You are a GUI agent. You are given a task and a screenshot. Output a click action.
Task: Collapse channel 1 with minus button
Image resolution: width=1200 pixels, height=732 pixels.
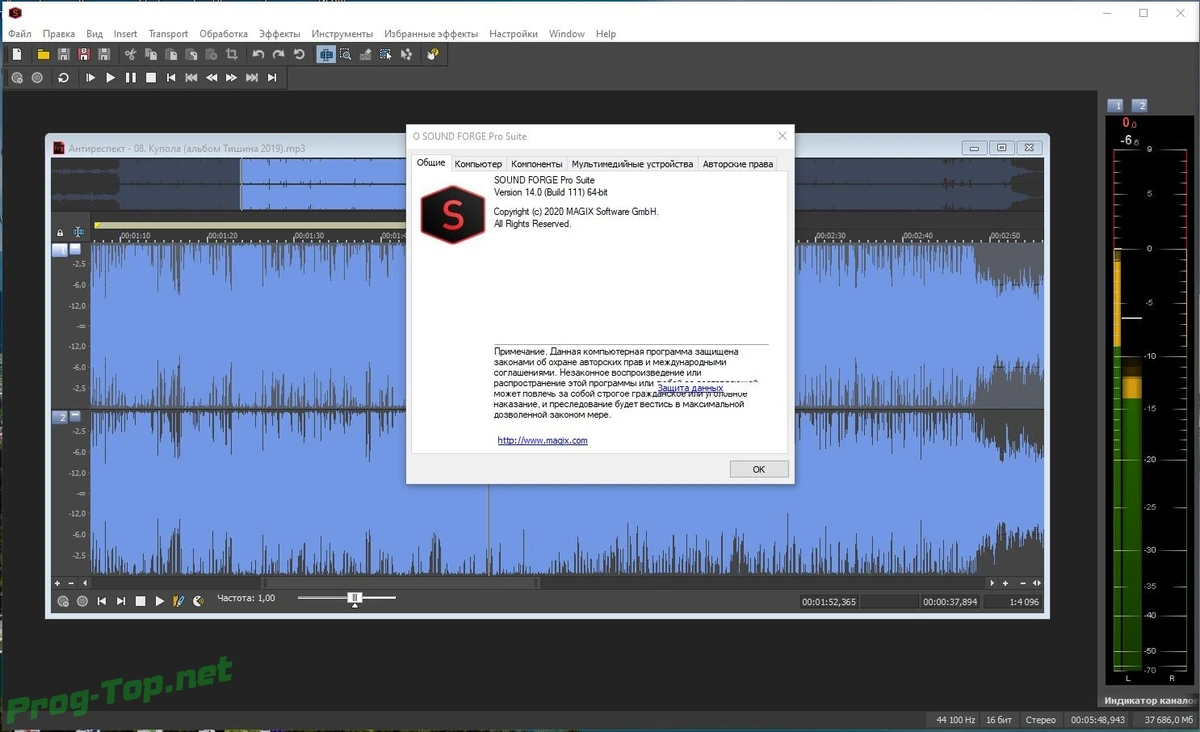(x=75, y=249)
